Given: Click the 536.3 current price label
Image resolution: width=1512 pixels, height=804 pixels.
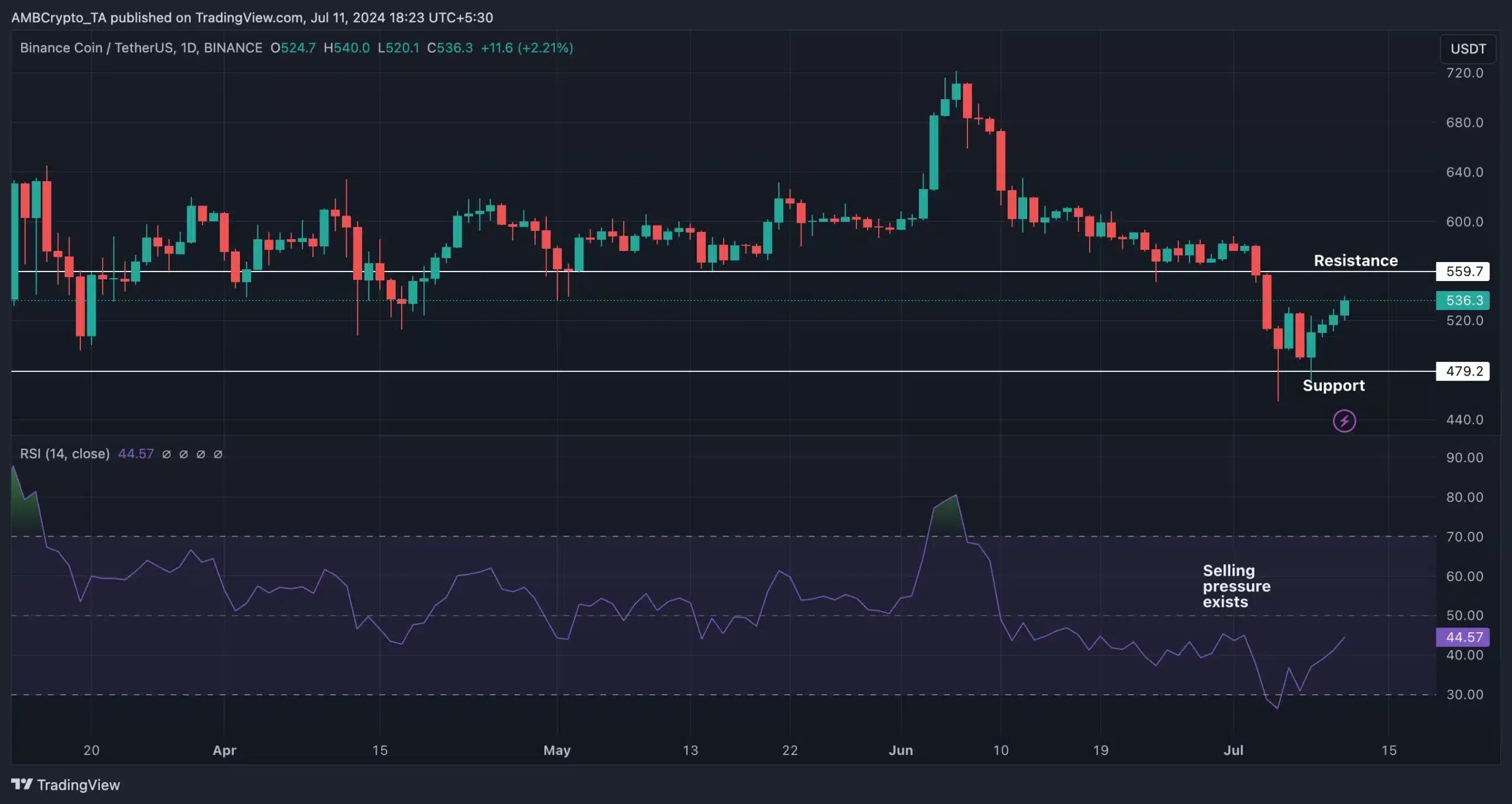Looking at the screenshot, I should [x=1462, y=300].
